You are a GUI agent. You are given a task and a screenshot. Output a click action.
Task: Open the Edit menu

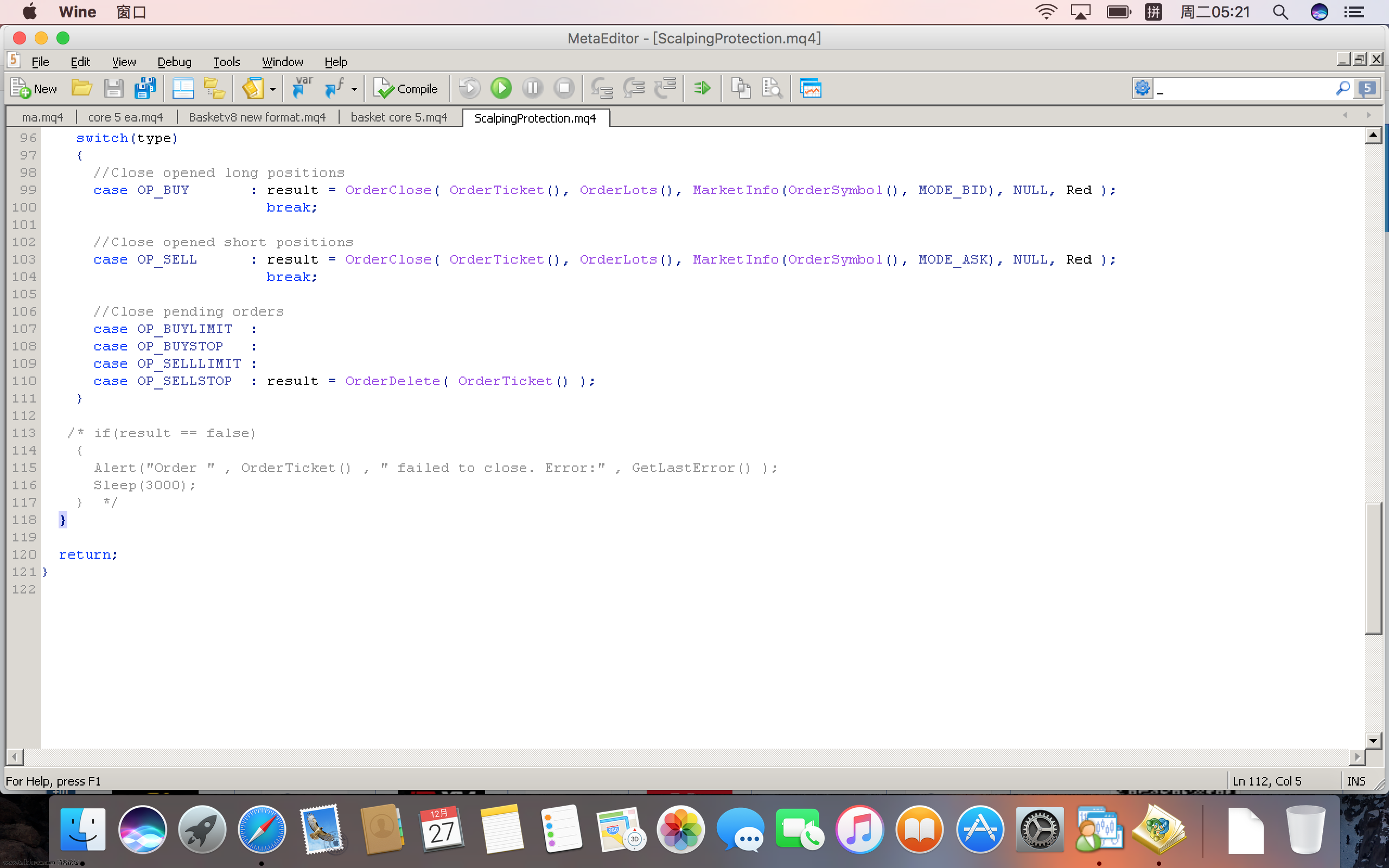(80, 61)
